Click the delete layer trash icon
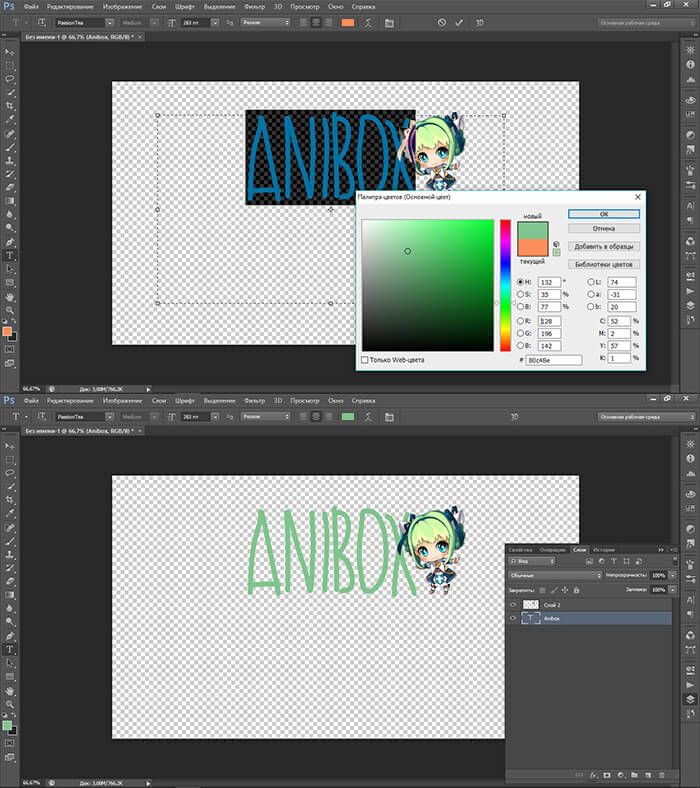This screenshot has height=788, width=700. click(661, 774)
